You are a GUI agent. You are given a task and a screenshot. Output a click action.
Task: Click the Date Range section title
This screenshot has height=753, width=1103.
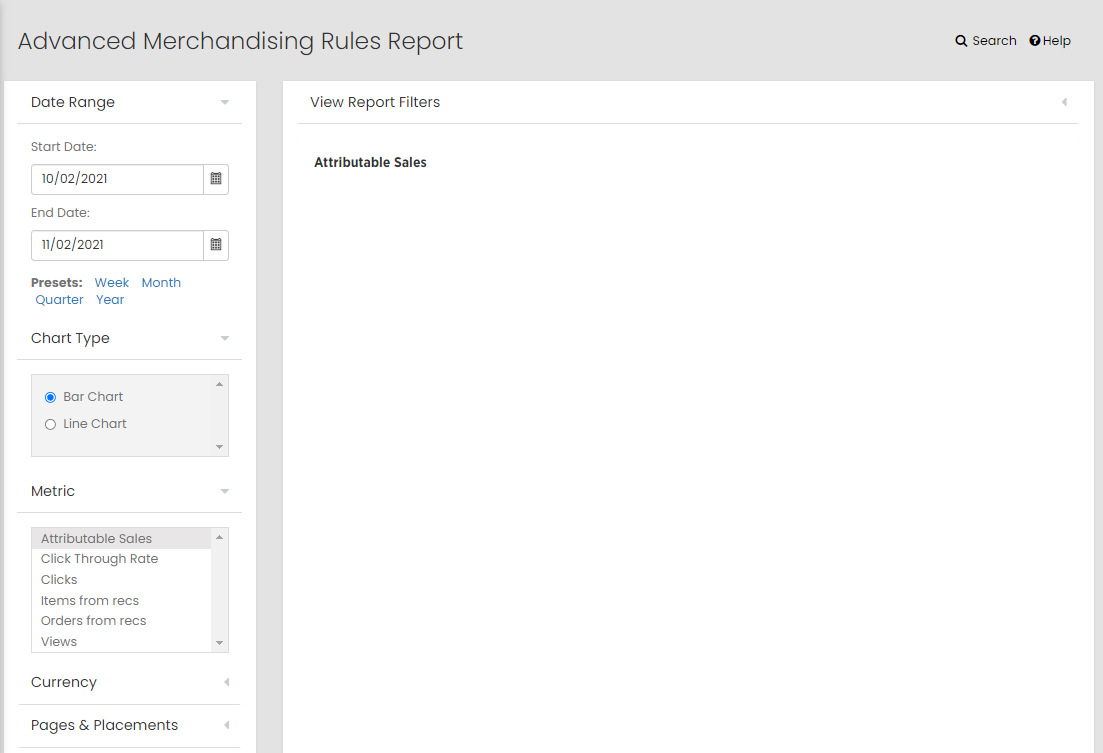pyautogui.click(x=72, y=103)
